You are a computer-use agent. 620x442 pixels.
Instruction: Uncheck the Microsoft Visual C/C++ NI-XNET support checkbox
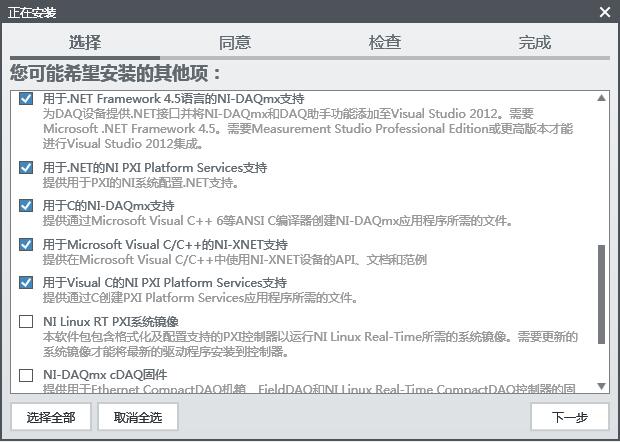pyautogui.click(x=26, y=244)
